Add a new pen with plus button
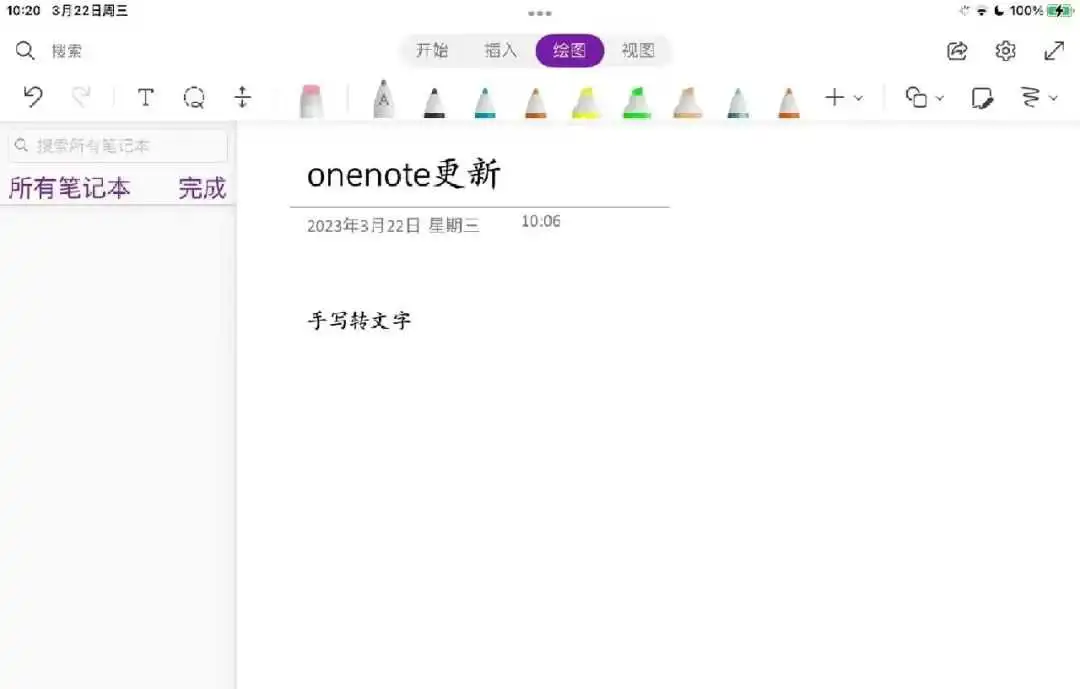The image size is (1080, 689). pos(835,97)
